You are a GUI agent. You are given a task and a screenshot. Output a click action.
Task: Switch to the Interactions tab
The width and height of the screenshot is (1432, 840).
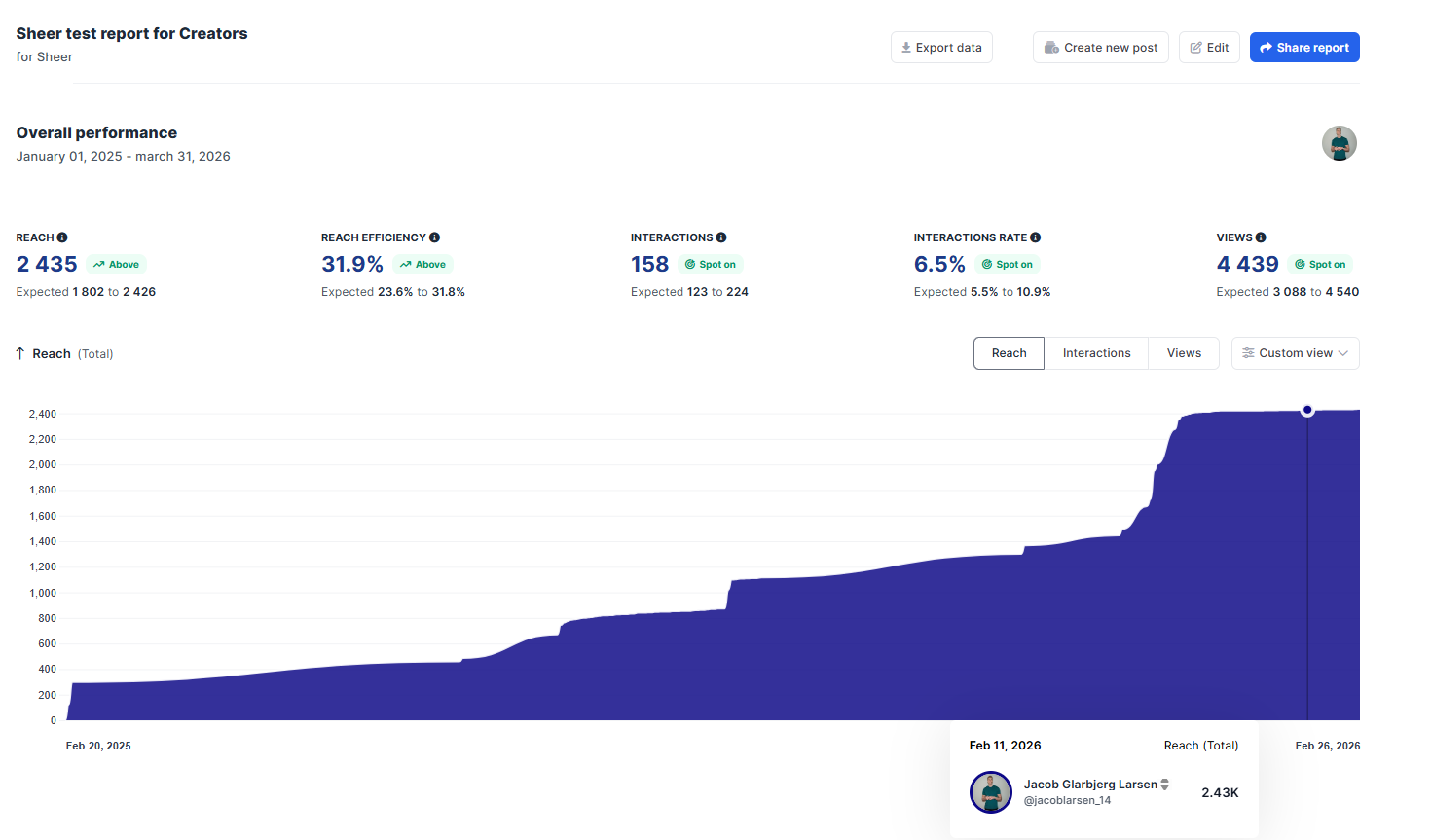tap(1096, 353)
